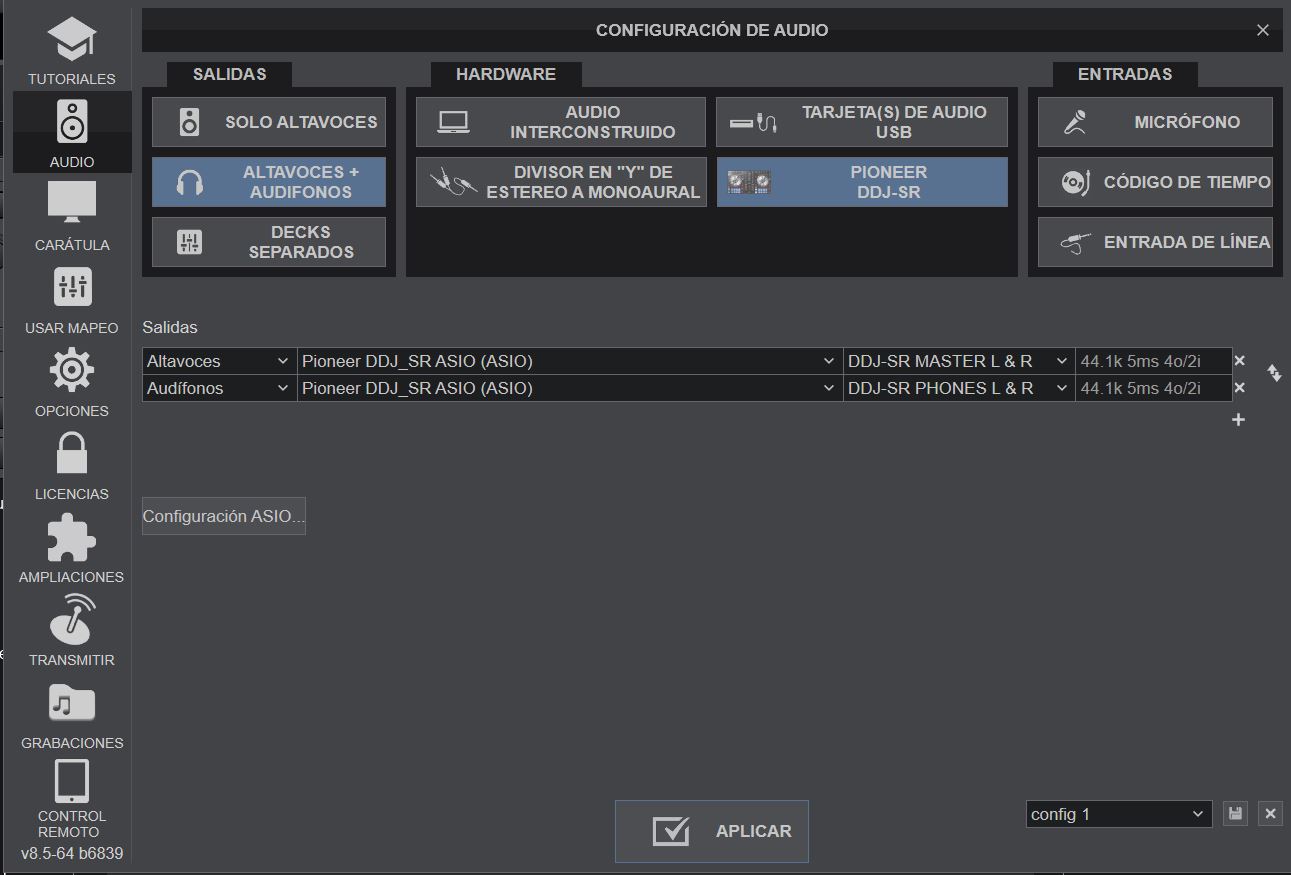Click the CONFIGURACIÓN DE AUDIO title
Viewport: 1291px width, 875px height.
(x=712, y=30)
